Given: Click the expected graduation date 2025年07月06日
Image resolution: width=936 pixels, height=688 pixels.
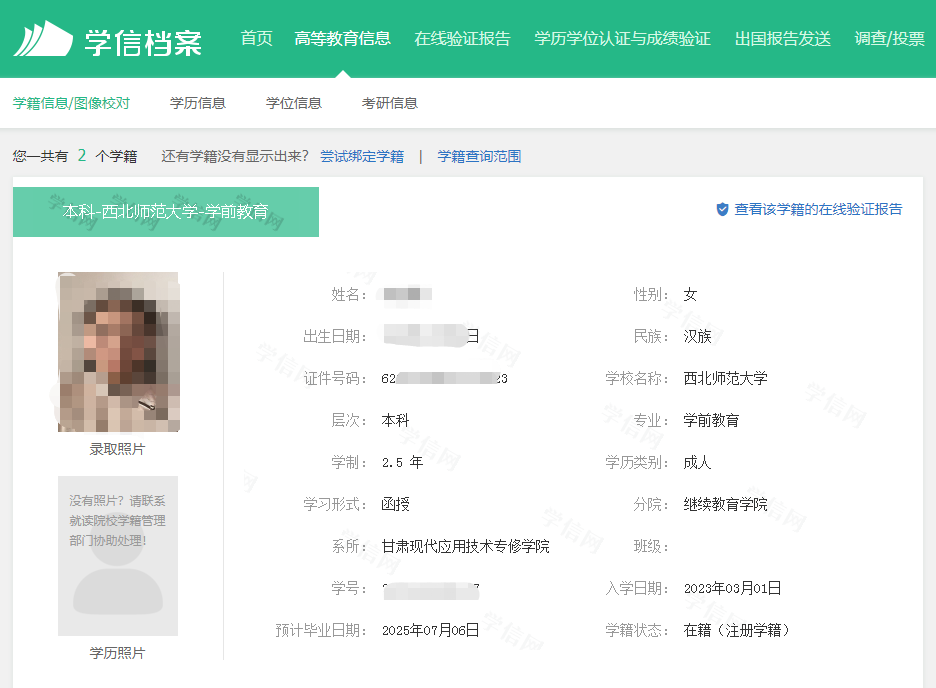Looking at the screenshot, I should (x=430, y=631).
